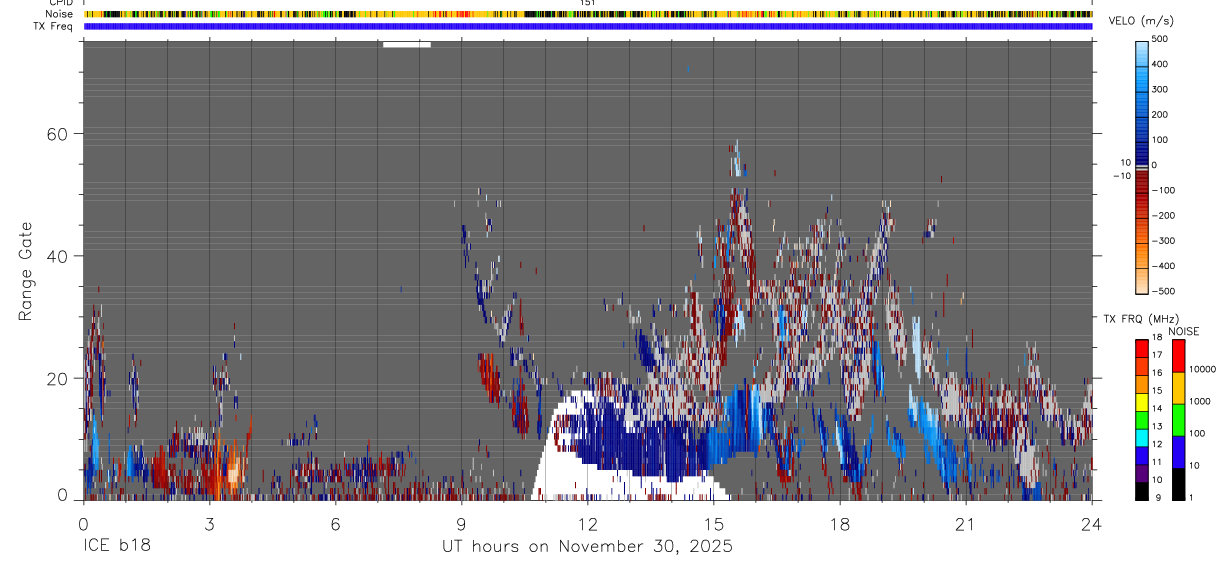Click the "3" hour tick label
Screen dimensions: 1228x567
pos(209,523)
